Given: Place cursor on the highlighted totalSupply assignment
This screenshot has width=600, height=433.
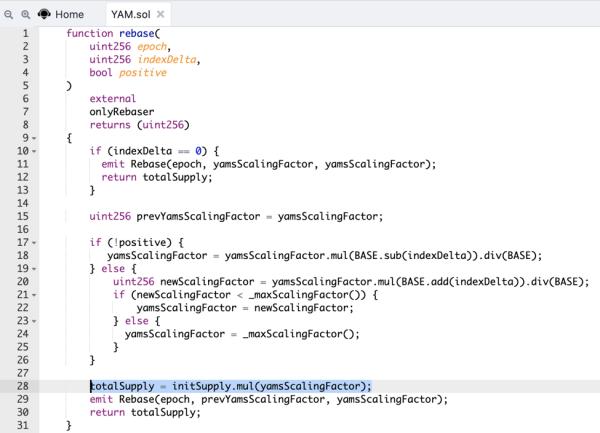Looking at the screenshot, I should pyautogui.click(x=230, y=385).
